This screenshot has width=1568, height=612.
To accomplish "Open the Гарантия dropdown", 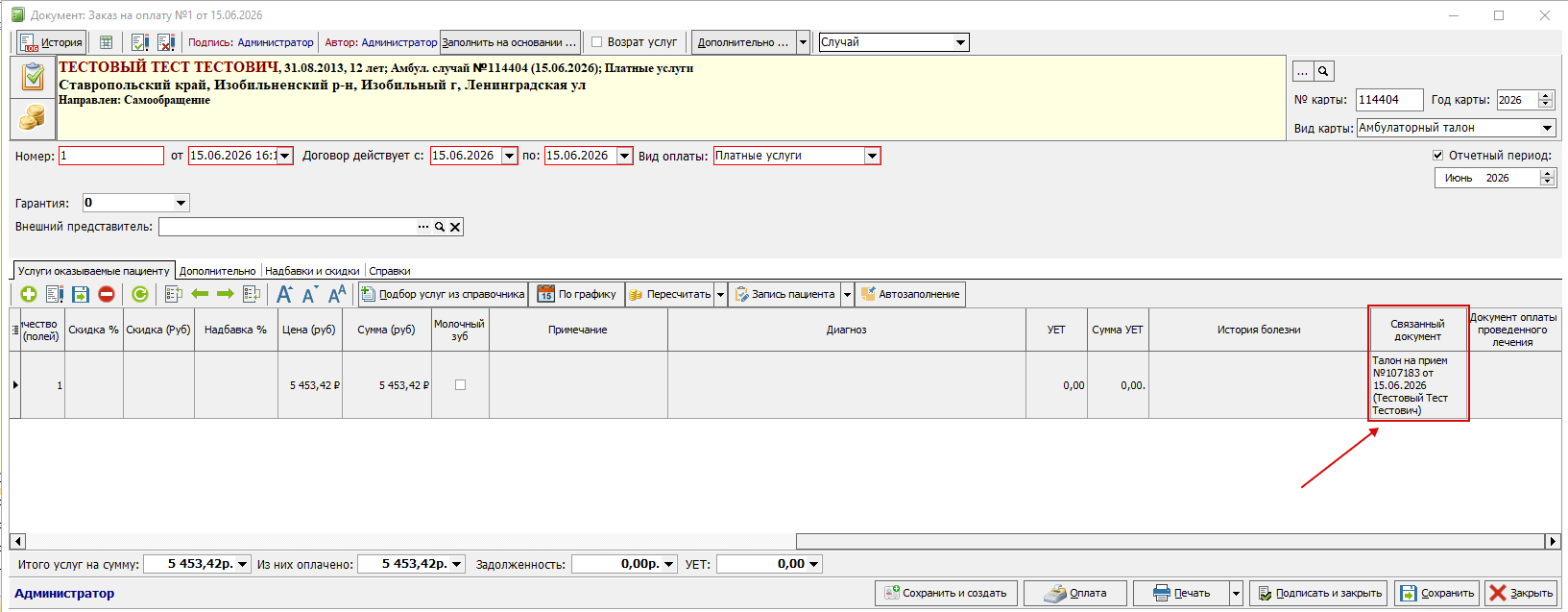I will [x=181, y=203].
